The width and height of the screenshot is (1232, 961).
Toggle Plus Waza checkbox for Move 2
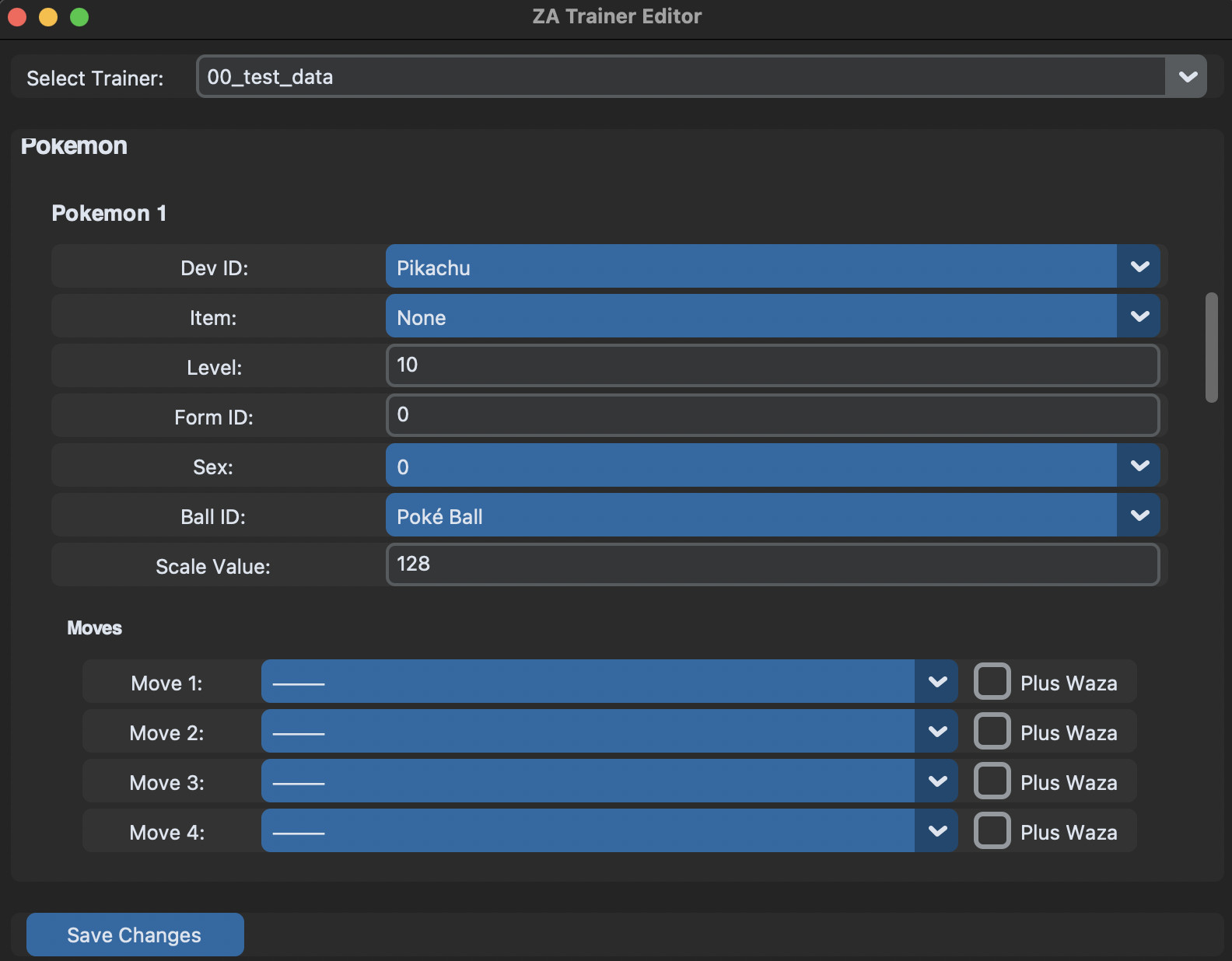pyautogui.click(x=992, y=732)
